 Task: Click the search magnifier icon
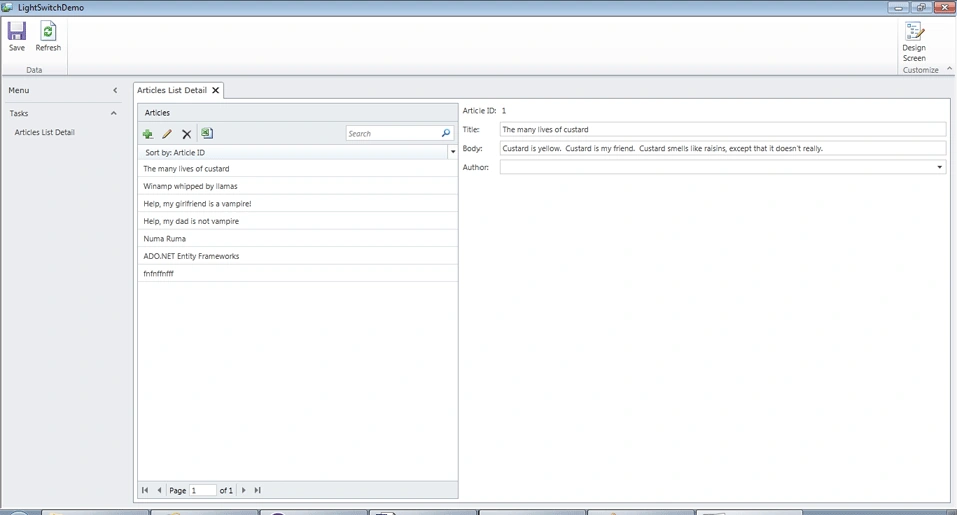tap(446, 133)
